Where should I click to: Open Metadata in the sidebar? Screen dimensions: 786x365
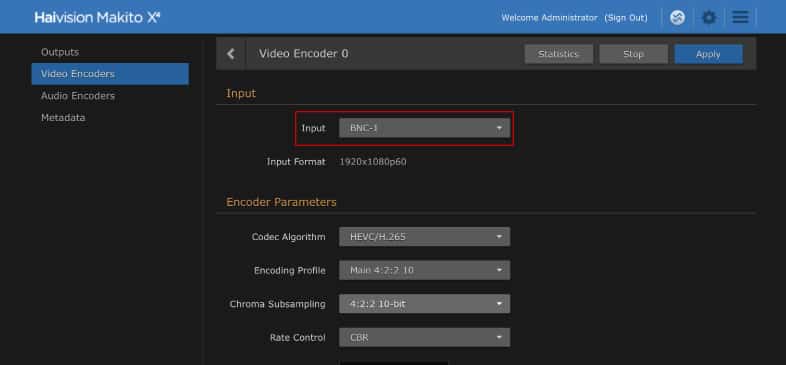pyautogui.click(x=63, y=118)
